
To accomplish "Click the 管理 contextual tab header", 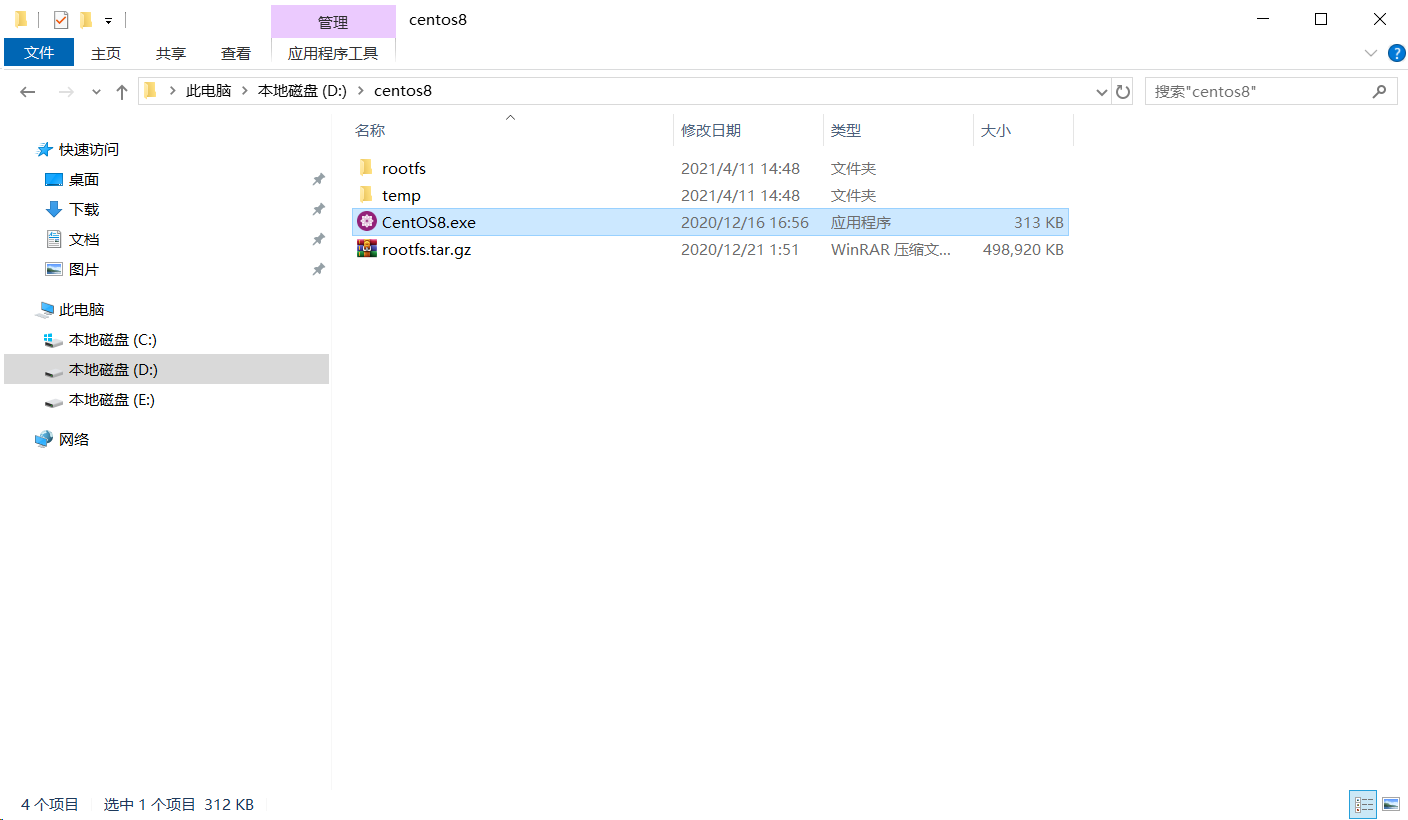I will 333,22.
